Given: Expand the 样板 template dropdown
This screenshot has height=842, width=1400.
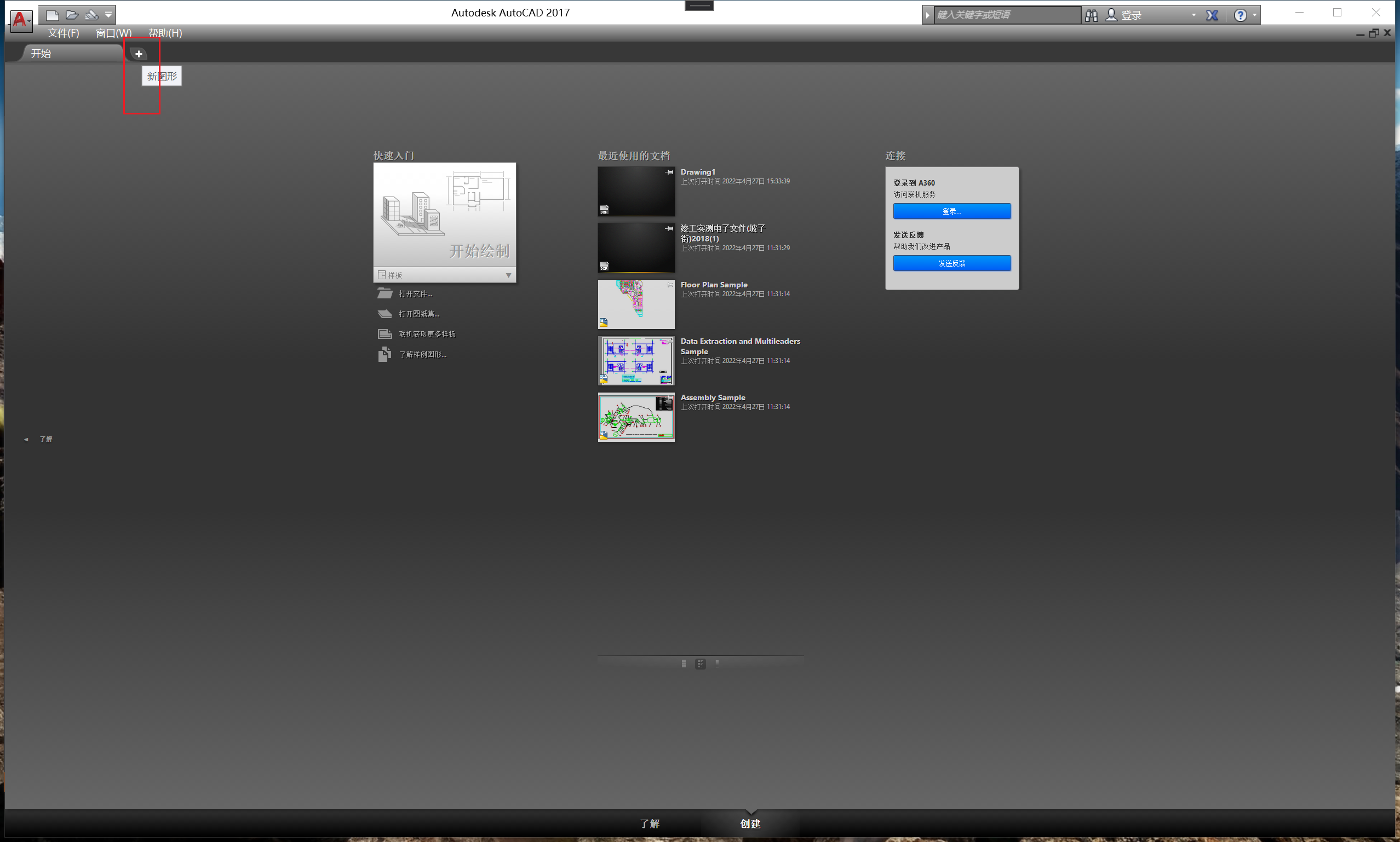Looking at the screenshot, I should coord(508,276).
